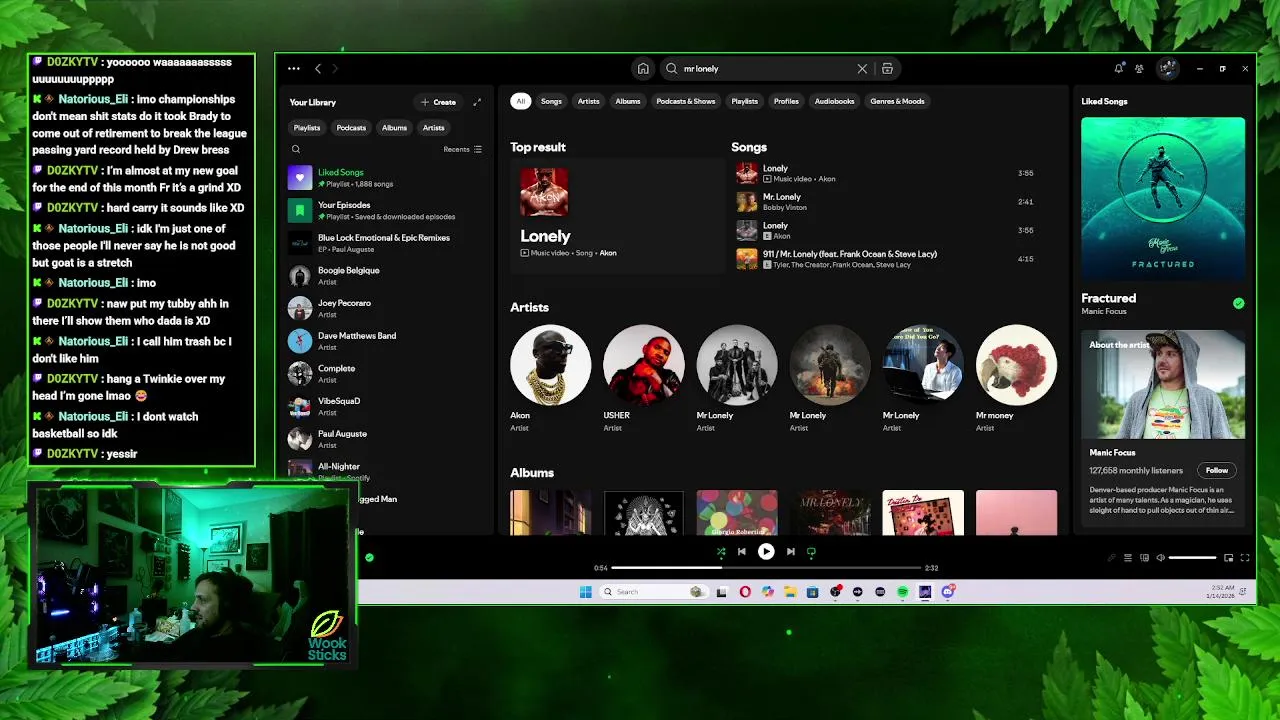The width and height of the screenshot is (1280, 720).
Task: Toggle Albums library filter chip
Action: (394, 128)
